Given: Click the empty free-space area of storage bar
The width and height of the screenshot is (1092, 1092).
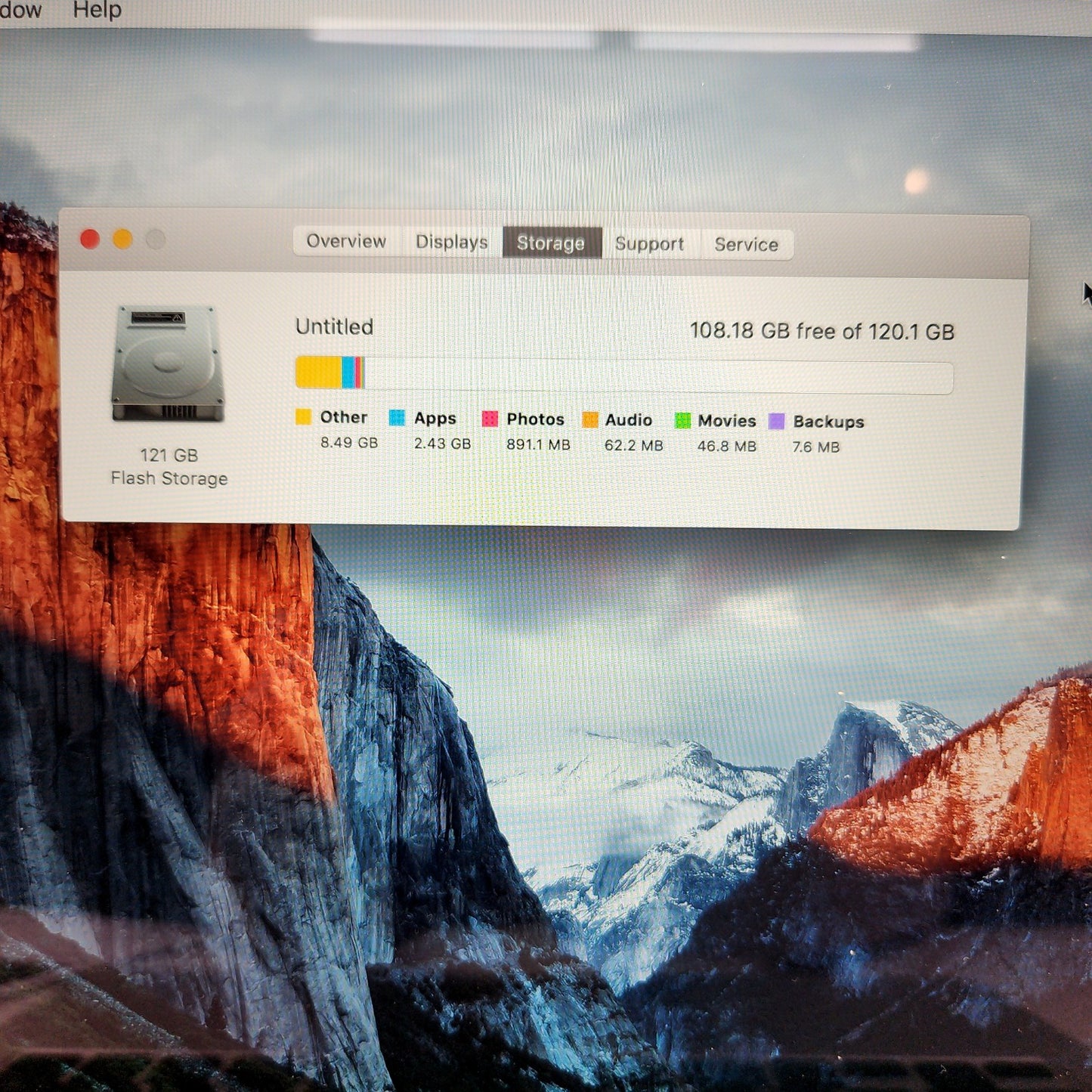Looking at the screenshot, I should [657, 376].
